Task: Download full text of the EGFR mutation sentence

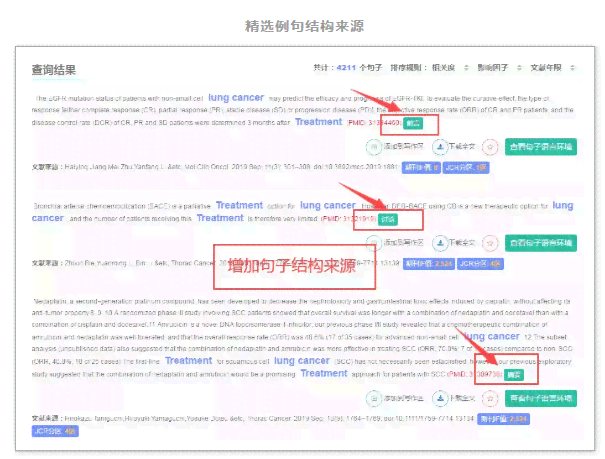Action: 439,147
